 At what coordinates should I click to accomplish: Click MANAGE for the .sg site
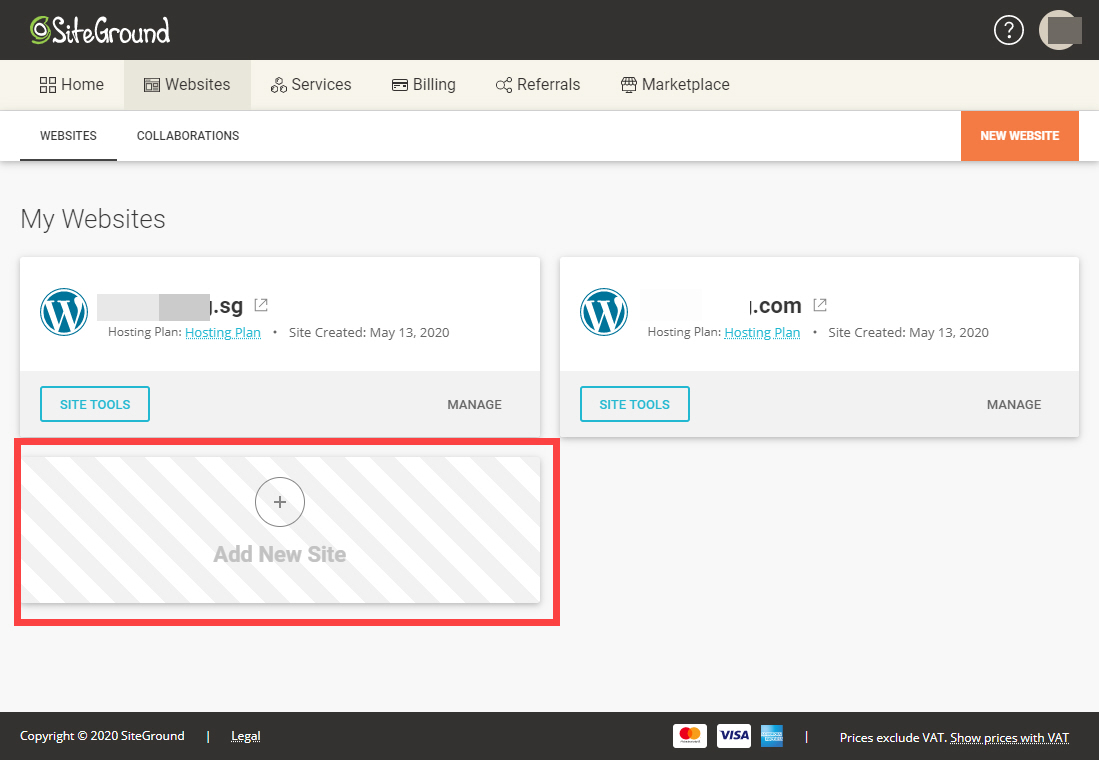pyautogui.click(x=475, y=405)
